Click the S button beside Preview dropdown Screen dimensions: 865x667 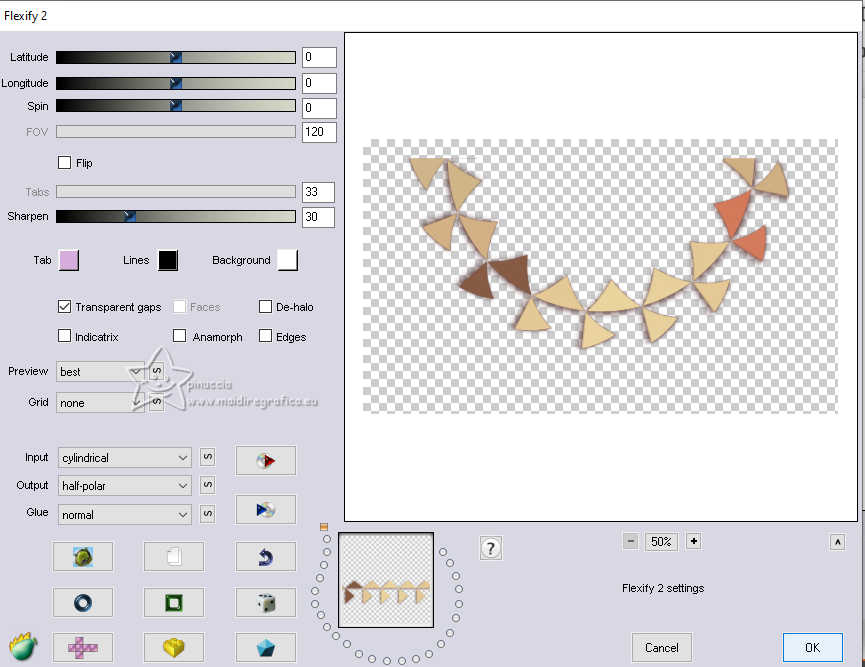tap(157, 371)
